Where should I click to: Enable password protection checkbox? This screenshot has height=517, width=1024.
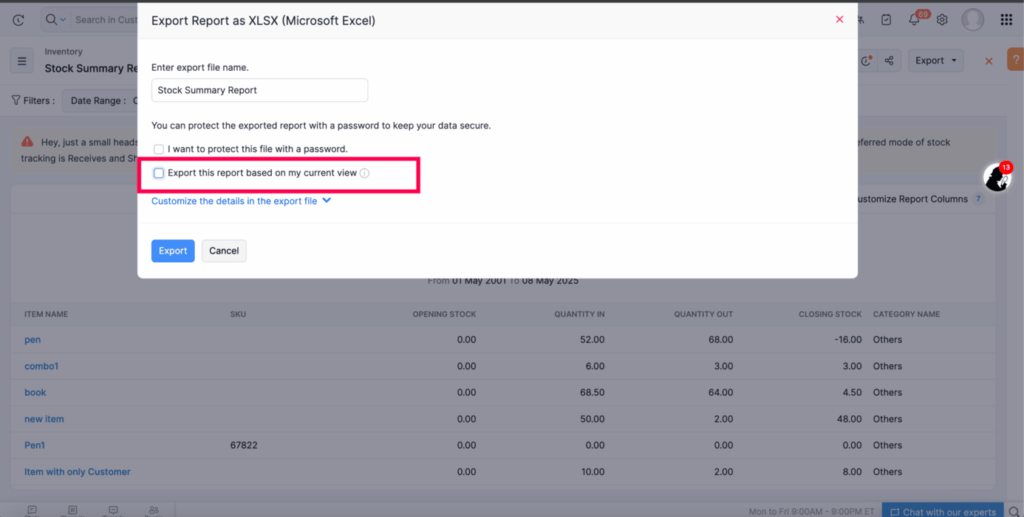click(159, 149)
